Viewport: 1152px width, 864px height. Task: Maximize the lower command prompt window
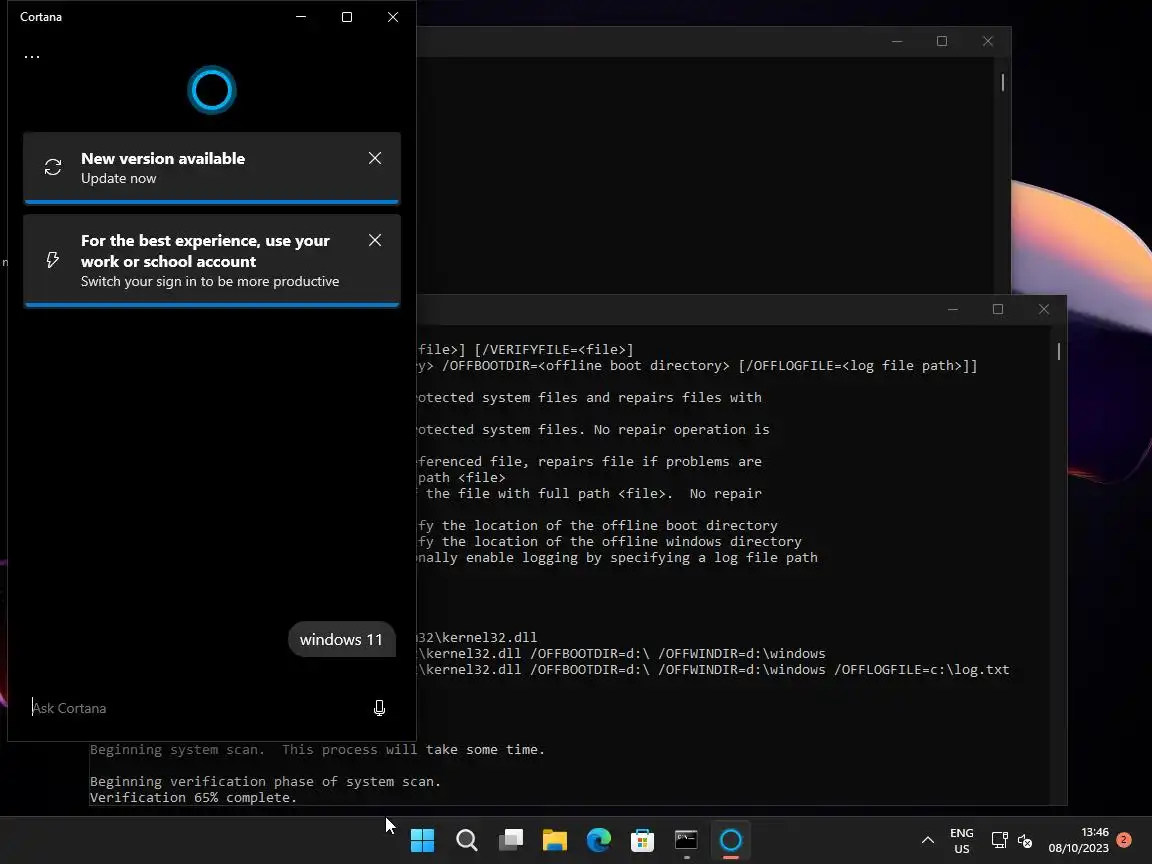click(x=998, y=309)
